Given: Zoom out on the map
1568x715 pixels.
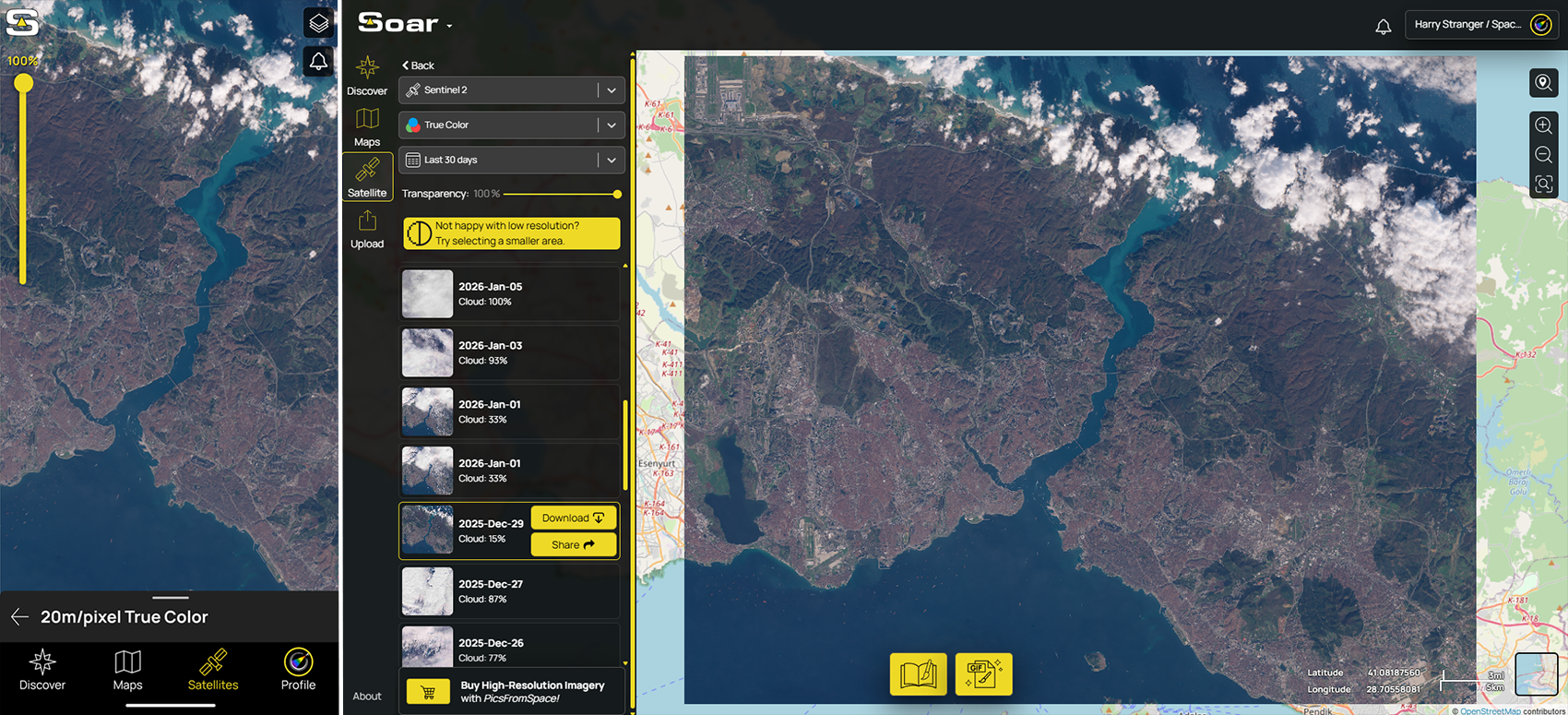Looking at the screenshot, I should coord(1543,155).
